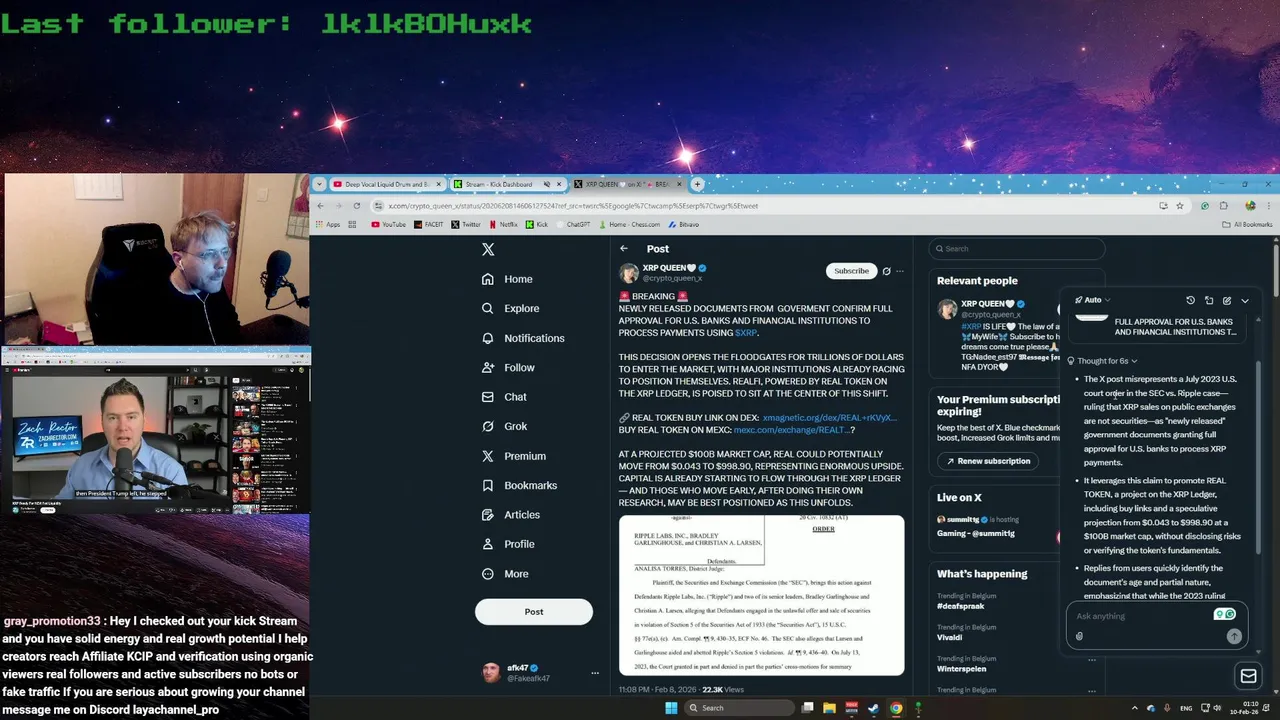The height and width of the screenshot is (720, 1280).
Task: Click the Grok panel expand-window icon
Action: 1208,300
